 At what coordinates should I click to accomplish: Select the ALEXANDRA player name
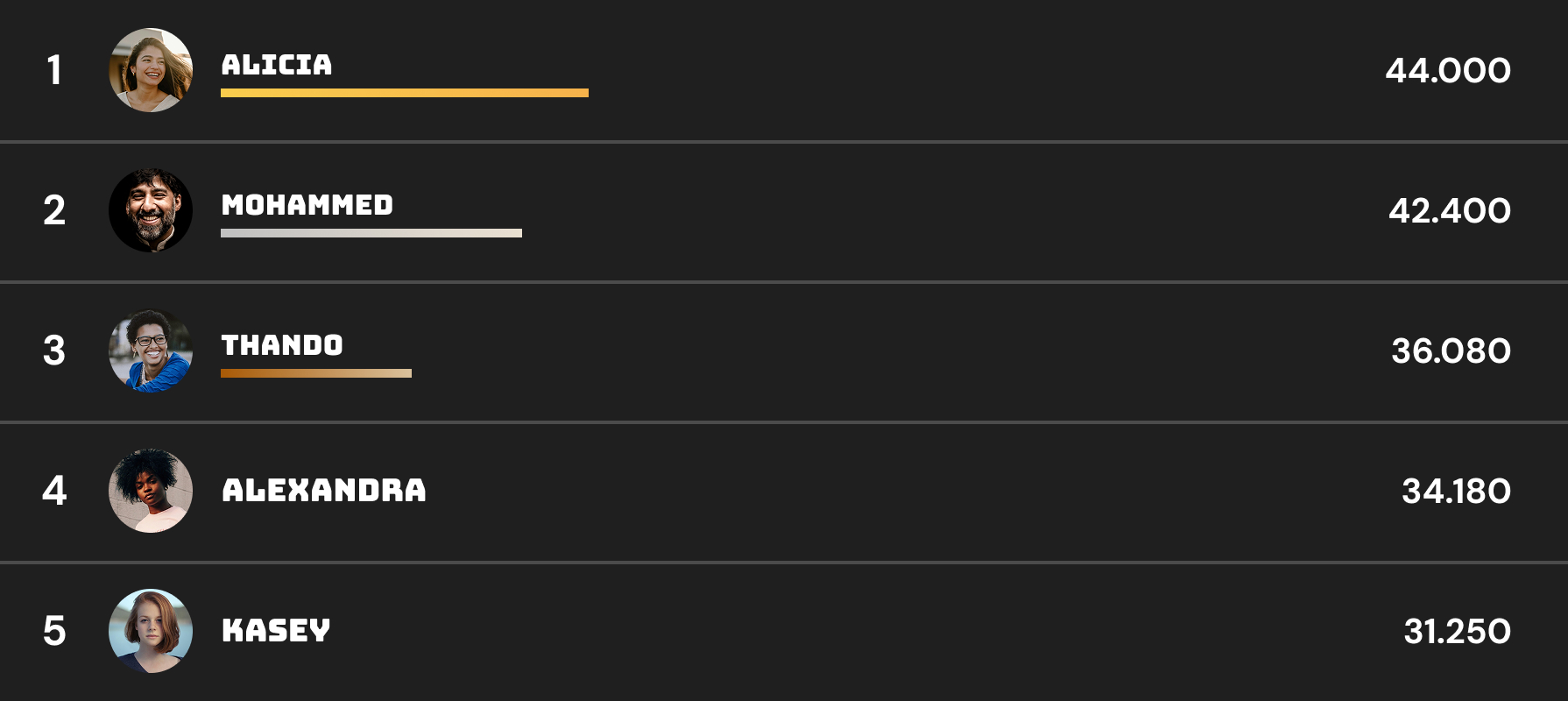pos(324,491)
